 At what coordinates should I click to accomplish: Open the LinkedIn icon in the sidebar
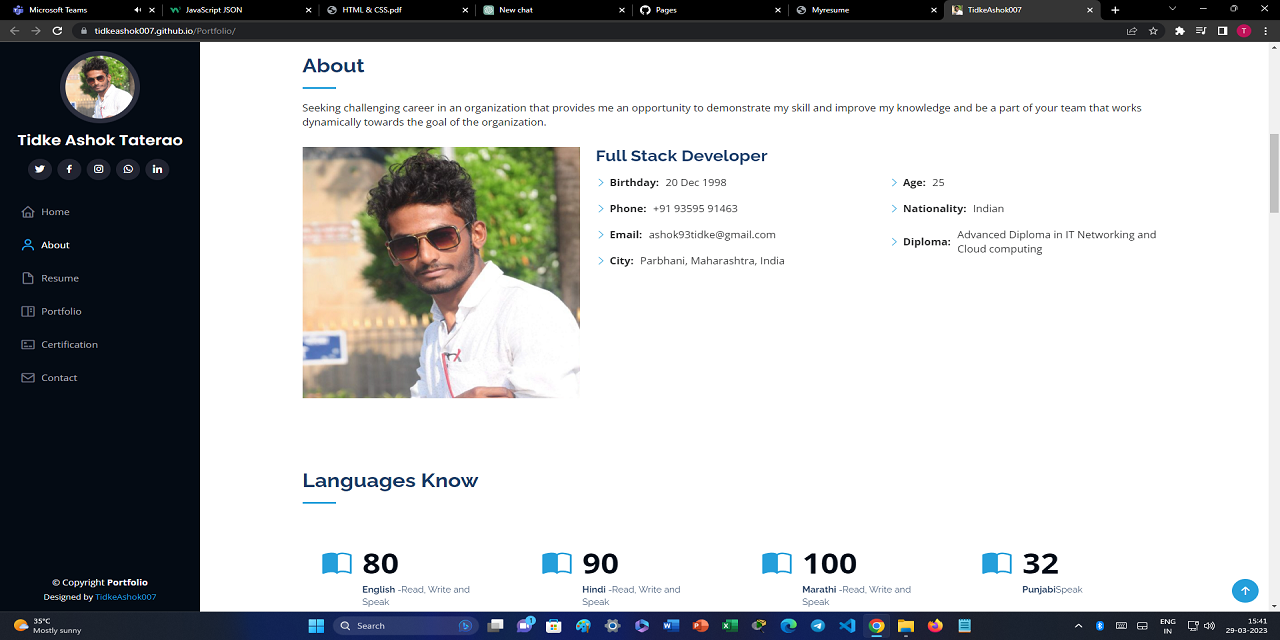pyautogui.click(x=157, y=168)
